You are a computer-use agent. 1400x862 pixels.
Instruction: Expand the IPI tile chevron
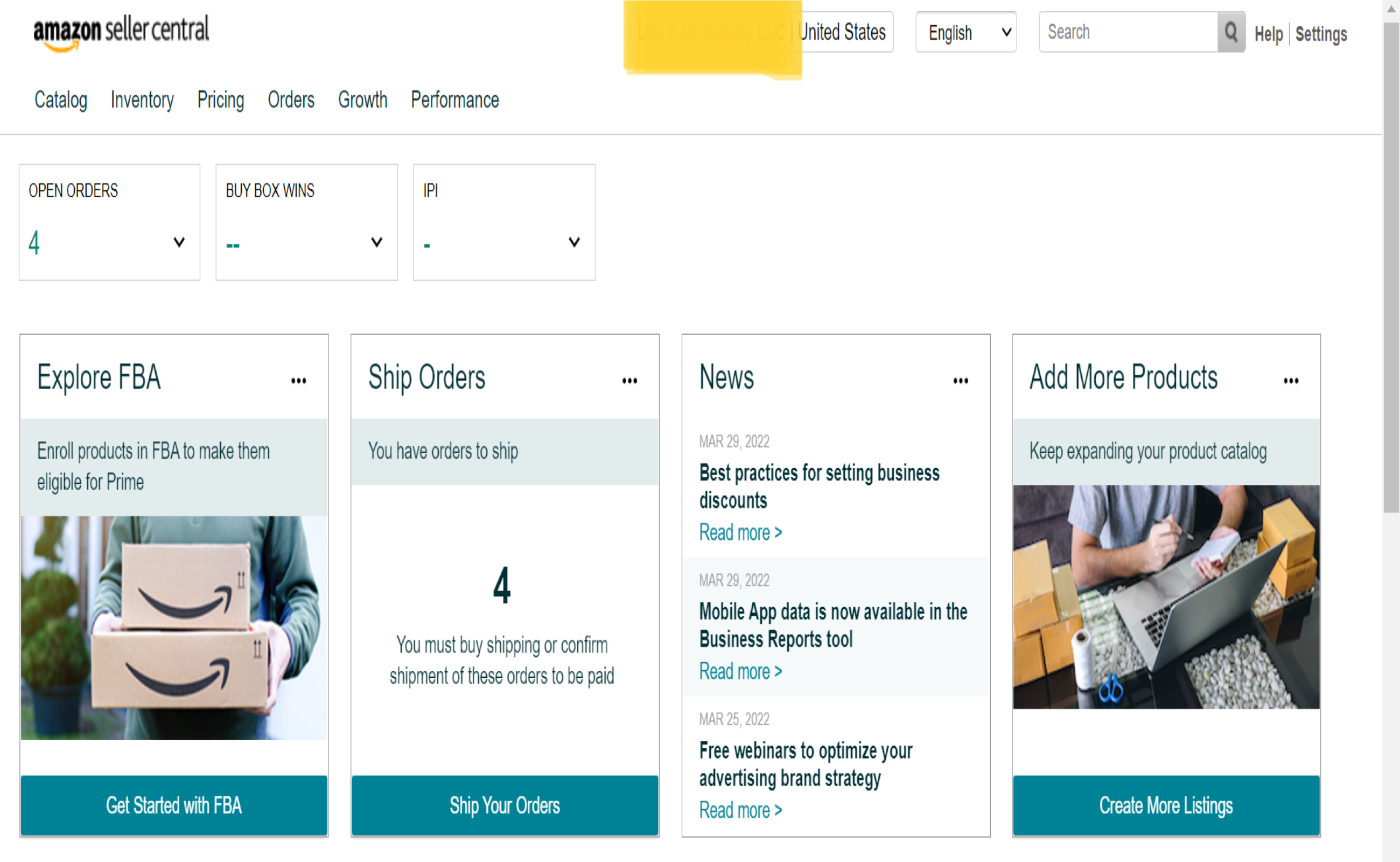tap(574, 242)
